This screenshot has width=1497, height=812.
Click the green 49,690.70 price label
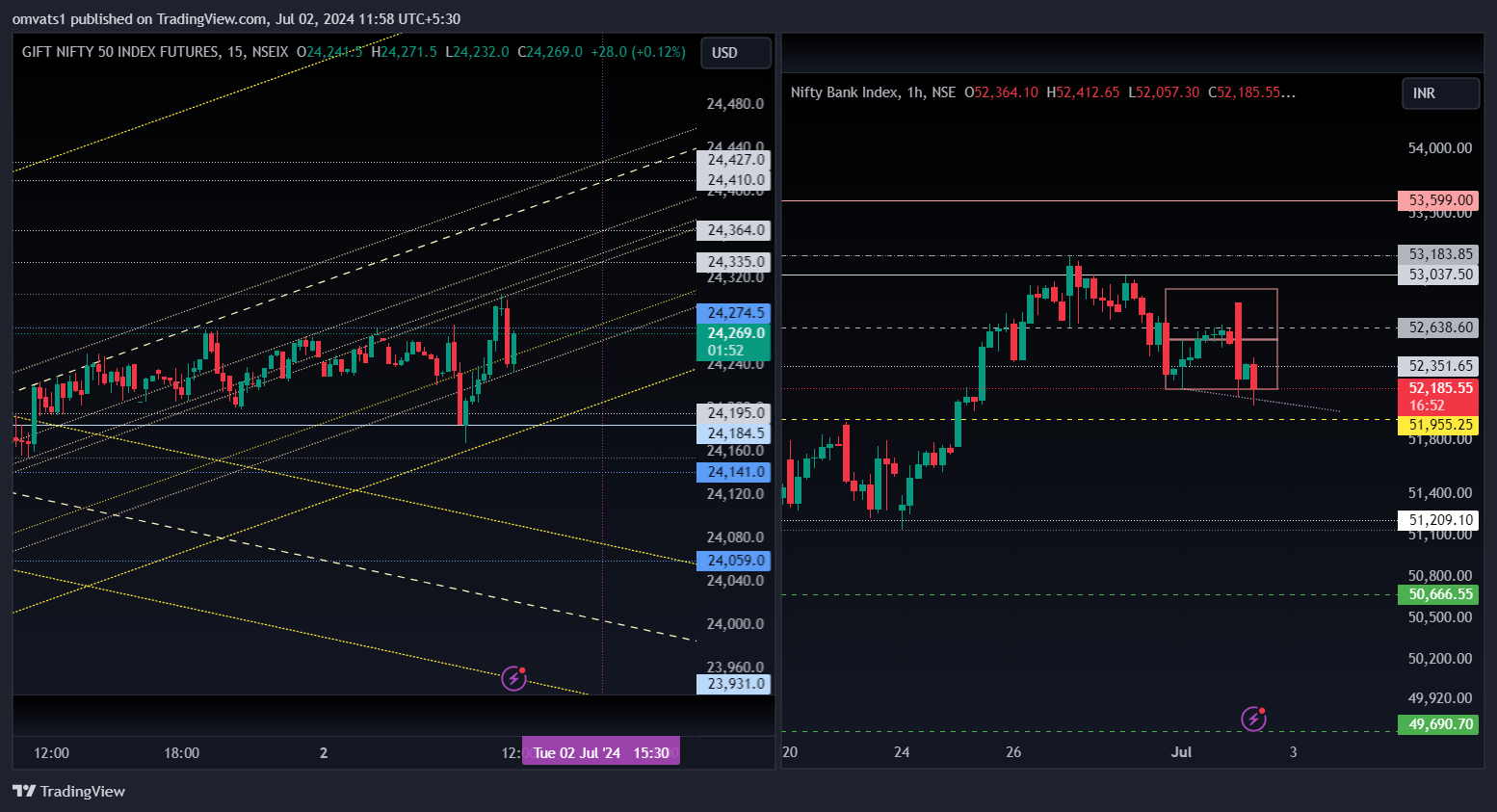[x=1438, y=724]
